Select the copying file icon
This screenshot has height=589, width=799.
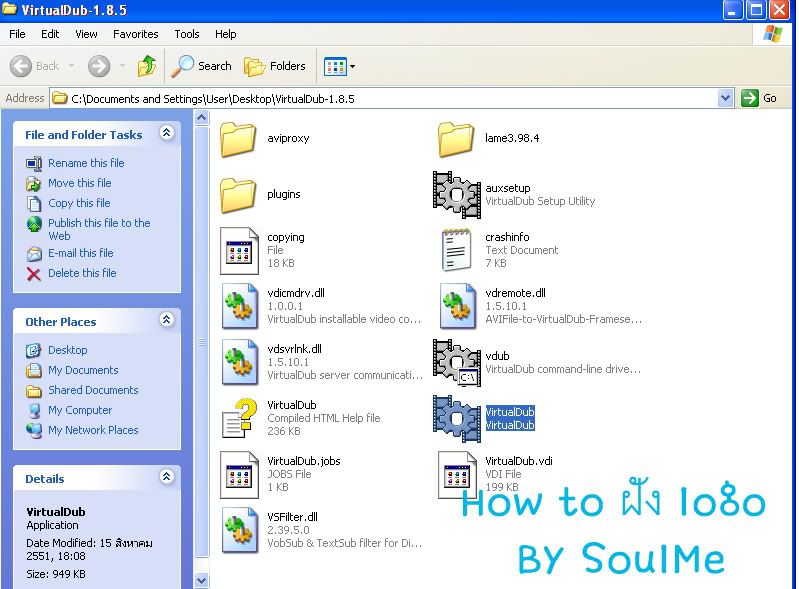[239, 251]
